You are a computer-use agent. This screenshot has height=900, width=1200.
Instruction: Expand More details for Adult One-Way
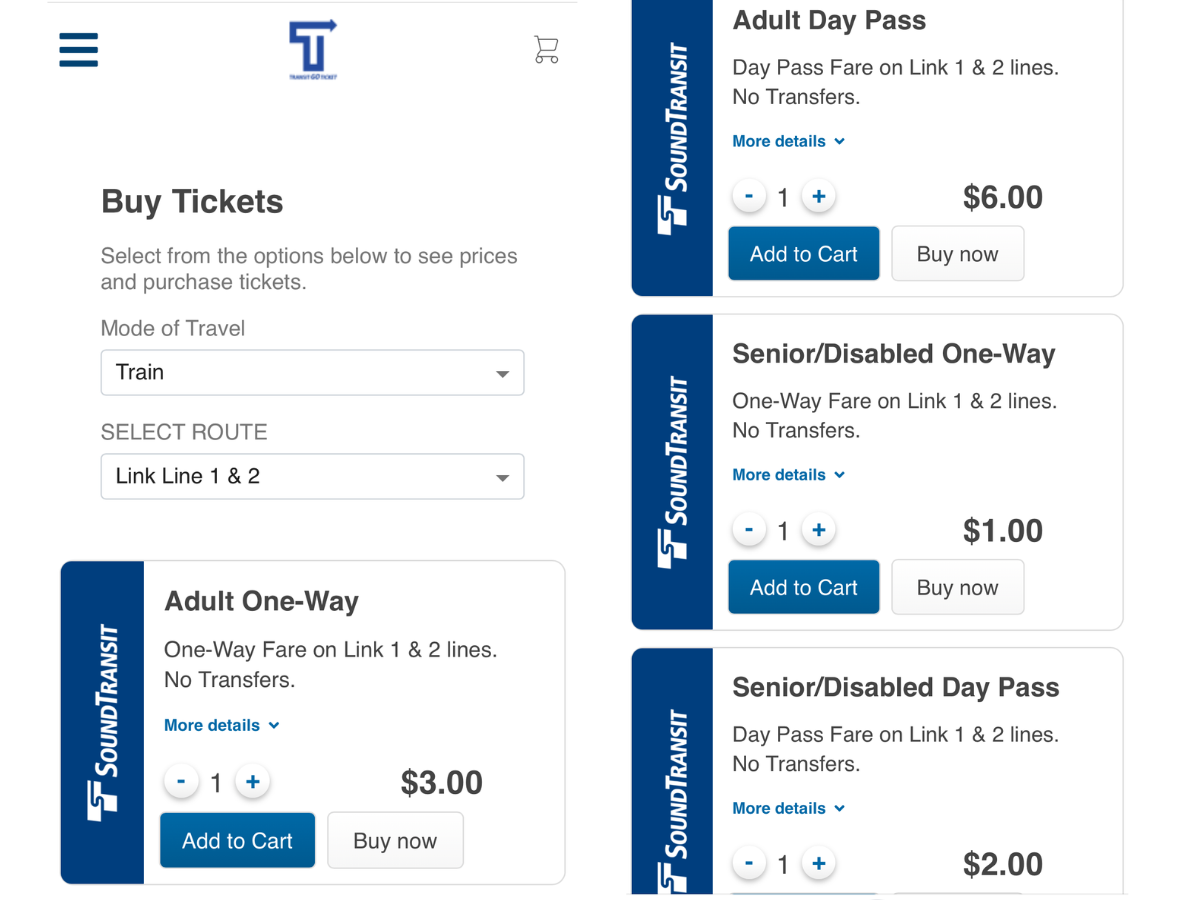(221, 725)
